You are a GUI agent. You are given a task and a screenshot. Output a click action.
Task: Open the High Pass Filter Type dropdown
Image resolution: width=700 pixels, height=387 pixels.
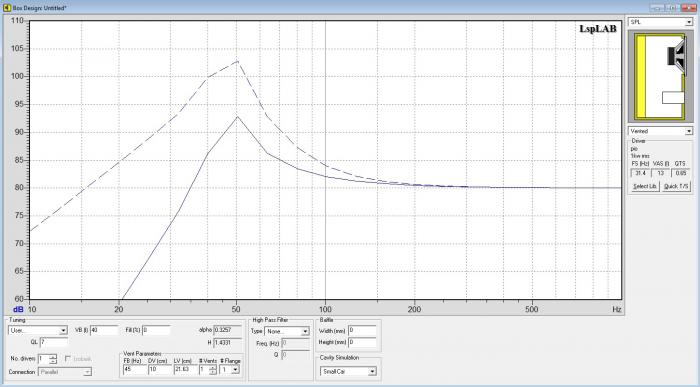[287, 331]
